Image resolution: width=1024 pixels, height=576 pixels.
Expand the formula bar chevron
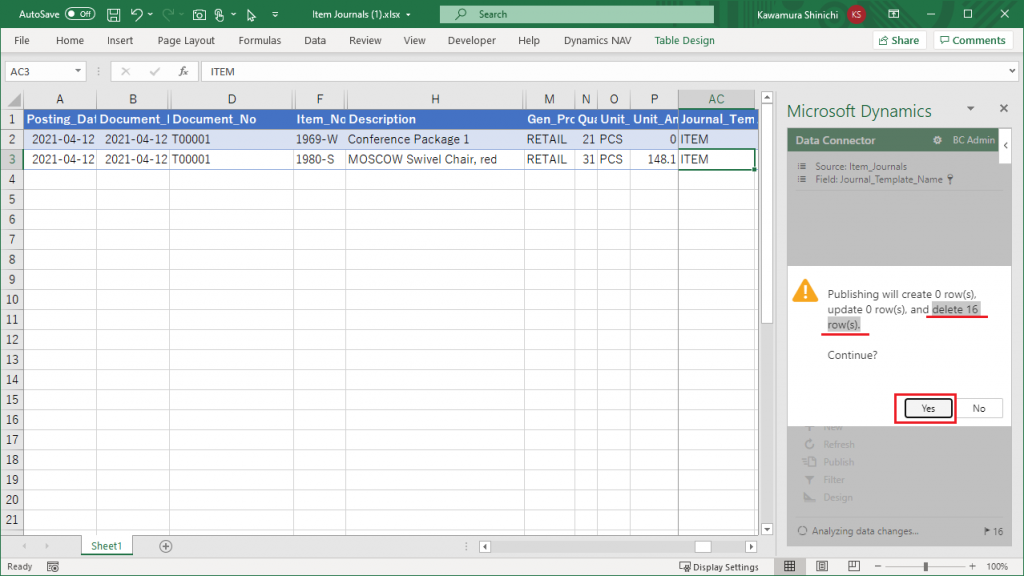[1012, 71]
